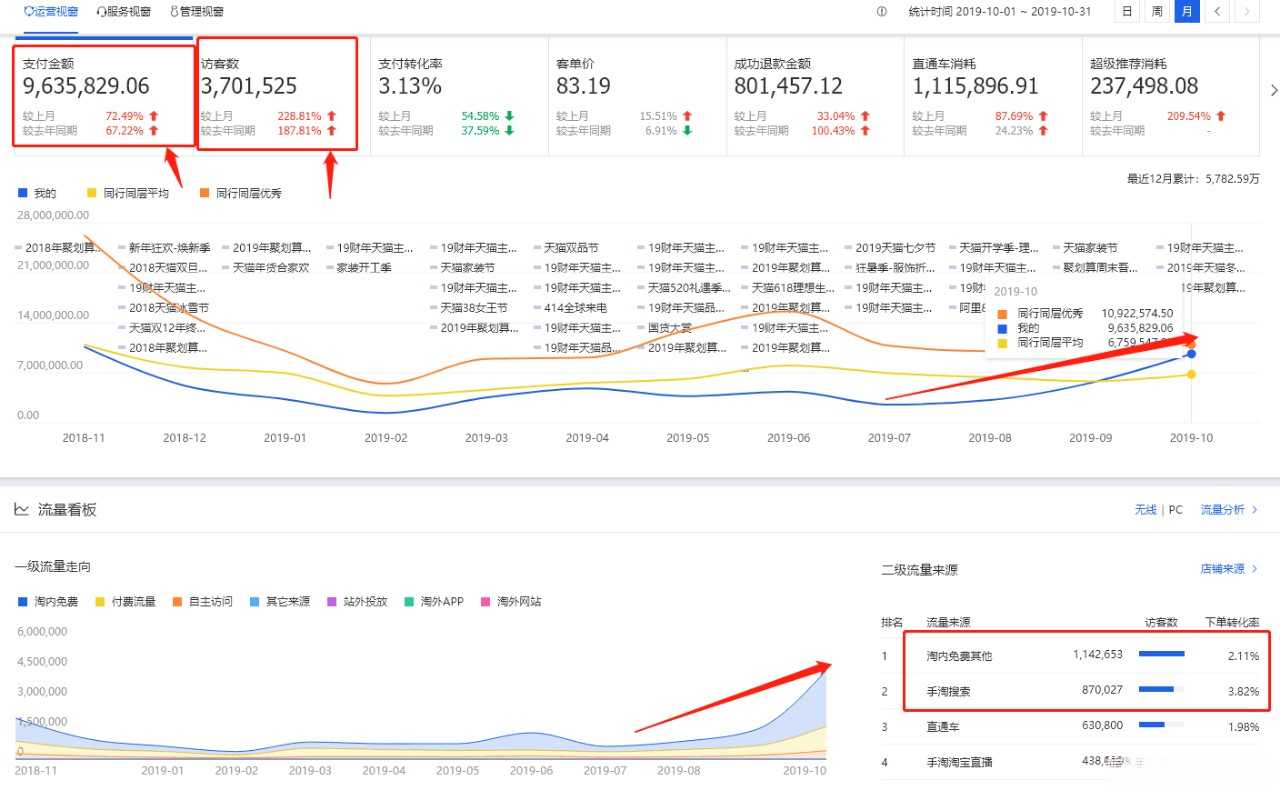Go to next period with right arrow
The height and width of the screenshot is (791, 1280).
1246,12
